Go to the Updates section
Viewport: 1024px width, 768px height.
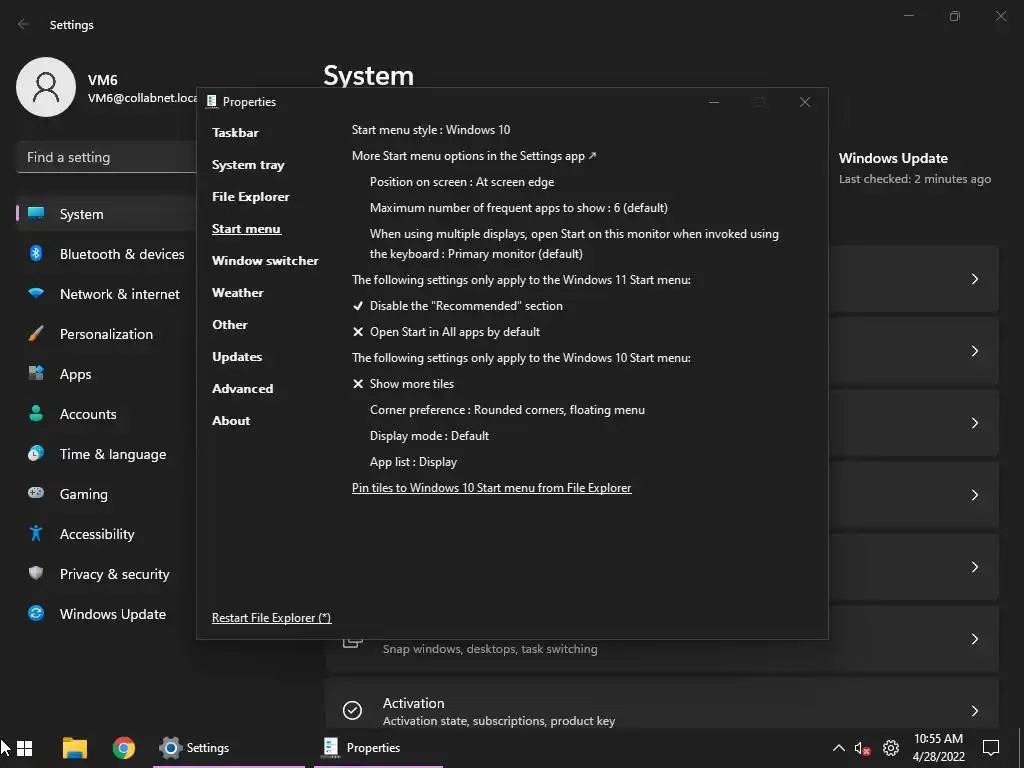pos(237,357)
